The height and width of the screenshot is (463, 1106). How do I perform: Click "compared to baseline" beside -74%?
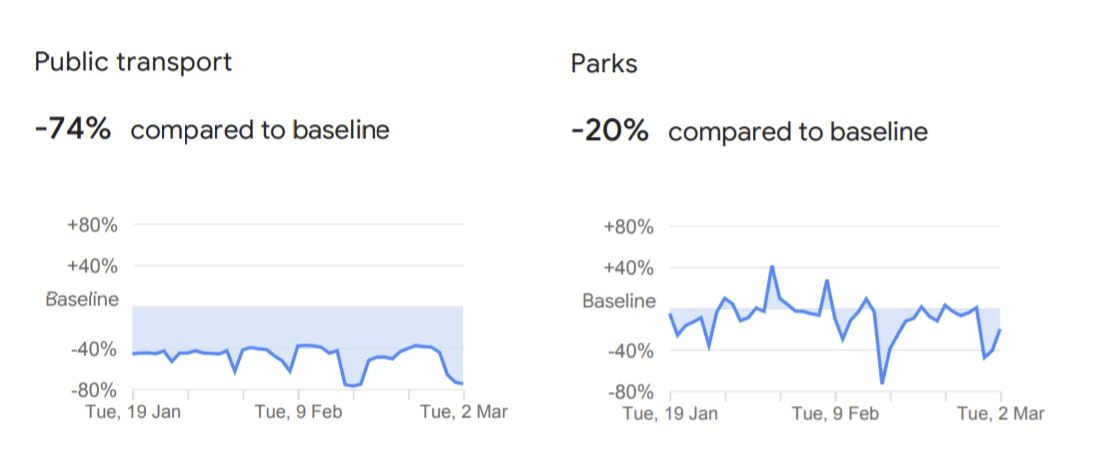click(x=260, y=130)
